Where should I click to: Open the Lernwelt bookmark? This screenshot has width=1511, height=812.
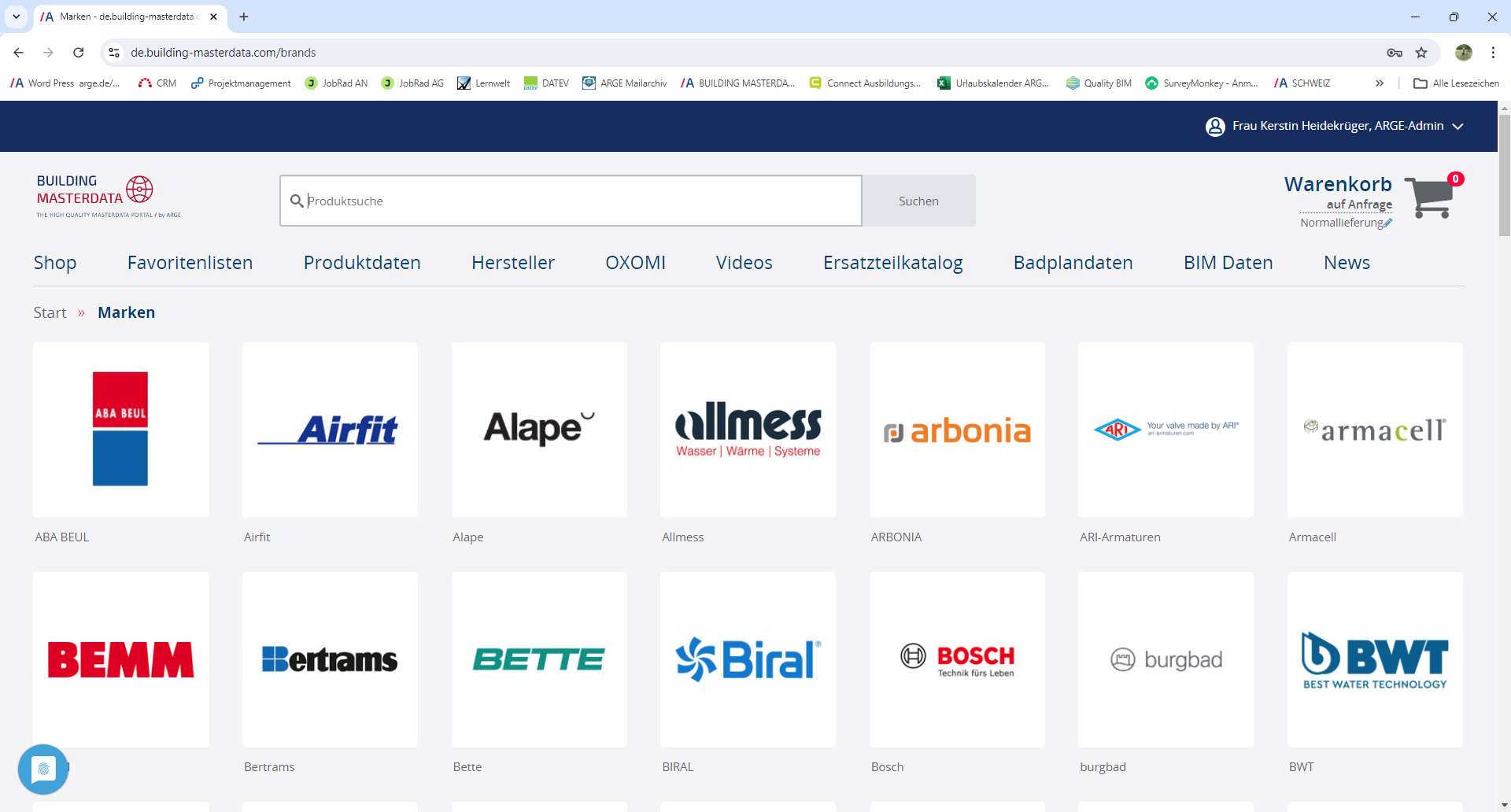tap(484, 83)
